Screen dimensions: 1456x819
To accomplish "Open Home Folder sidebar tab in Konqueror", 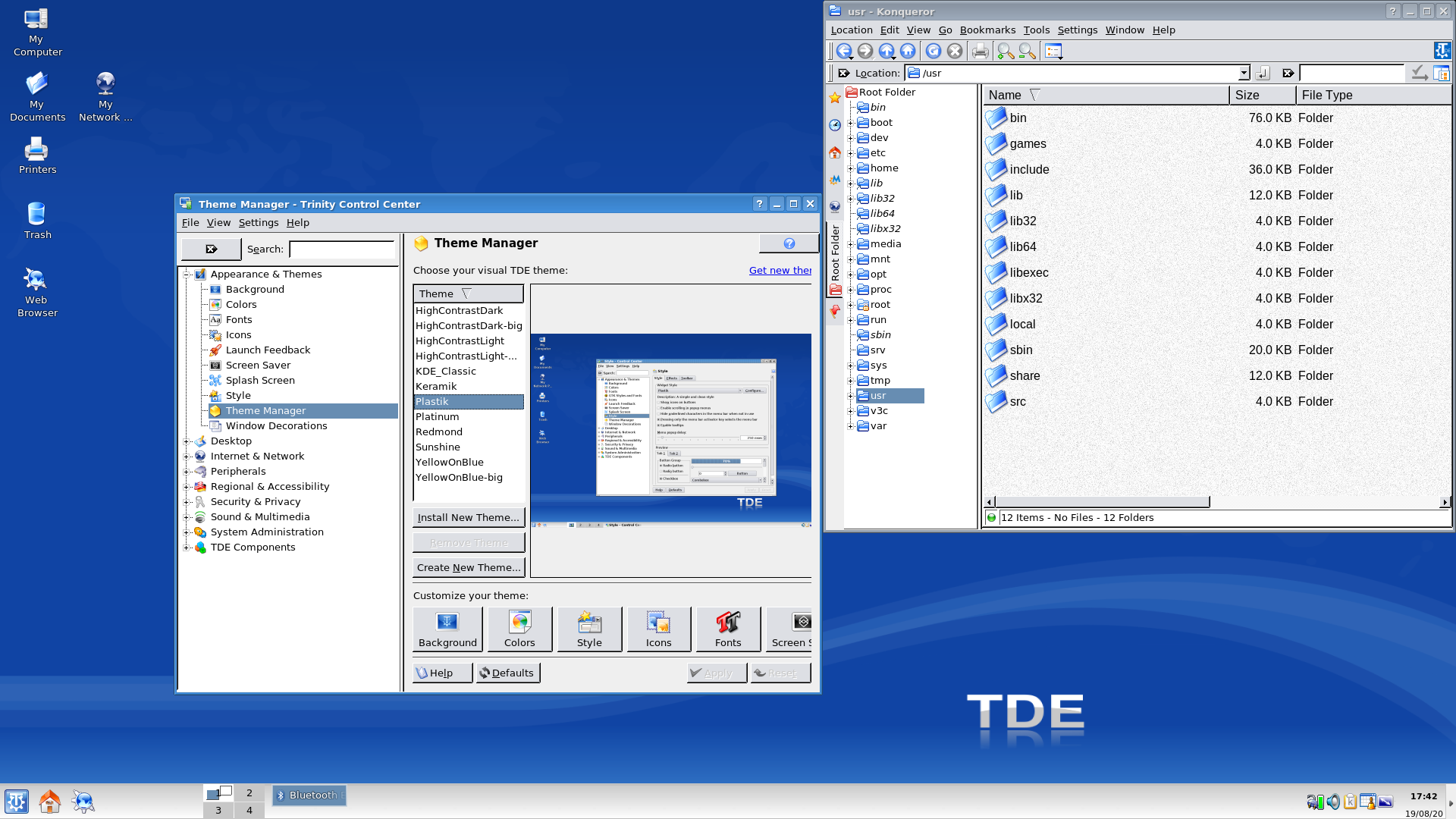I will (835, 152).
